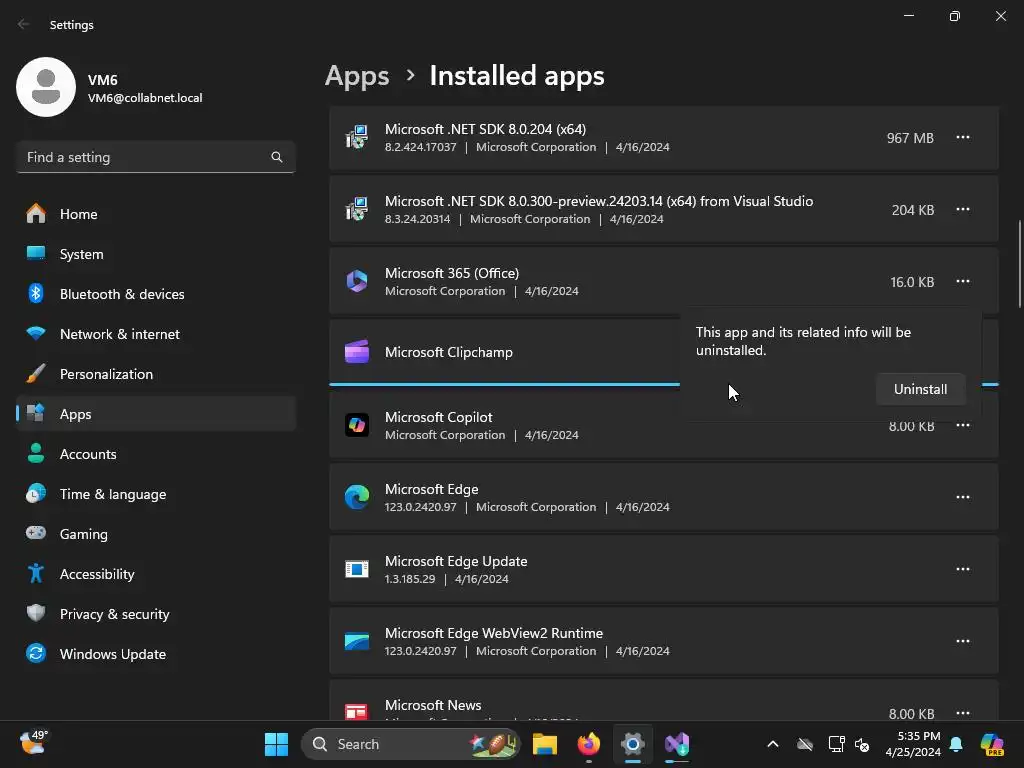Screen dimensions: 1024x768
Task: Open the clock showing 5:35 PM
Action: [x=913, y=744]
